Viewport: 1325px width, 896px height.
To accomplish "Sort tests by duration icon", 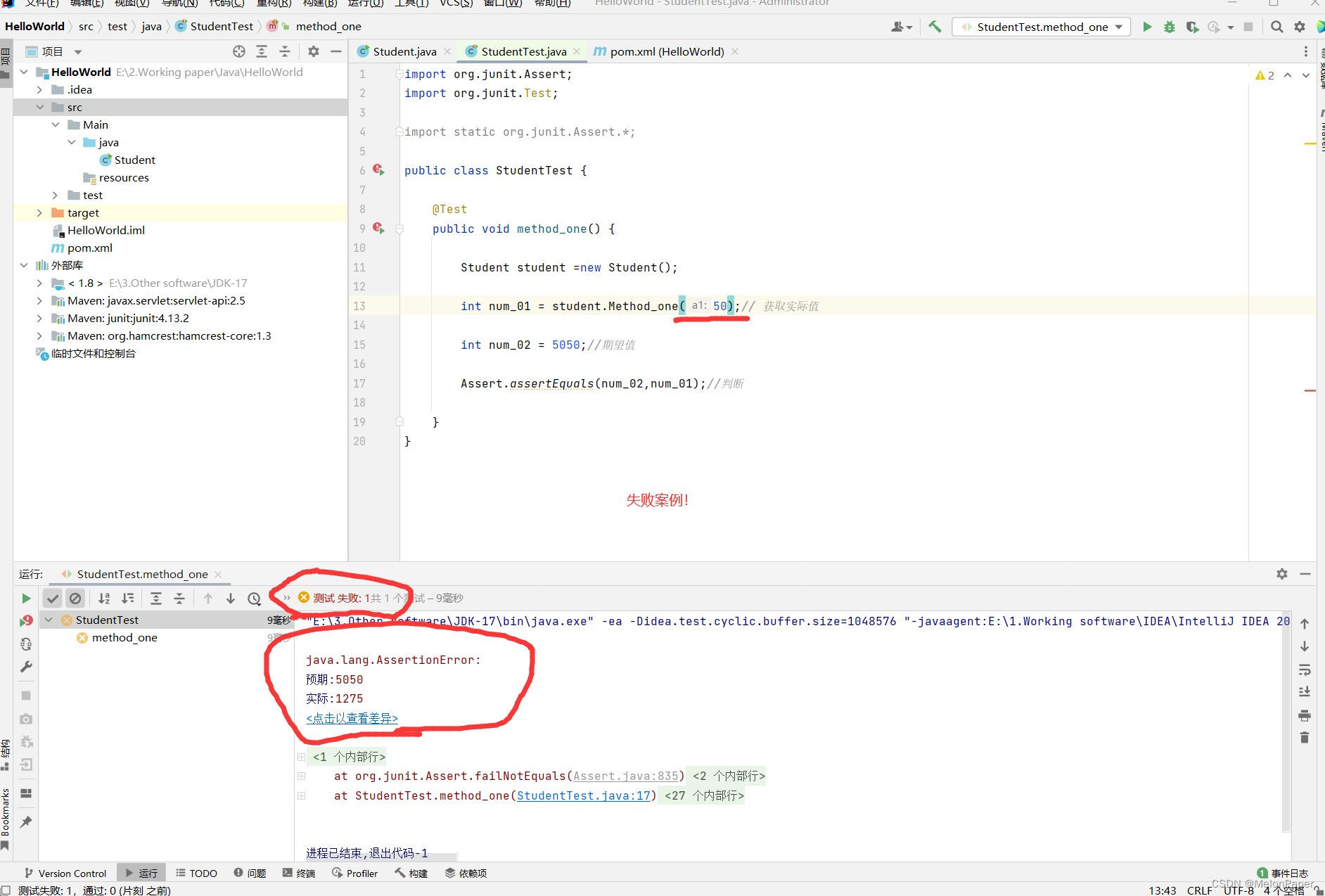I will click(128, 599).
